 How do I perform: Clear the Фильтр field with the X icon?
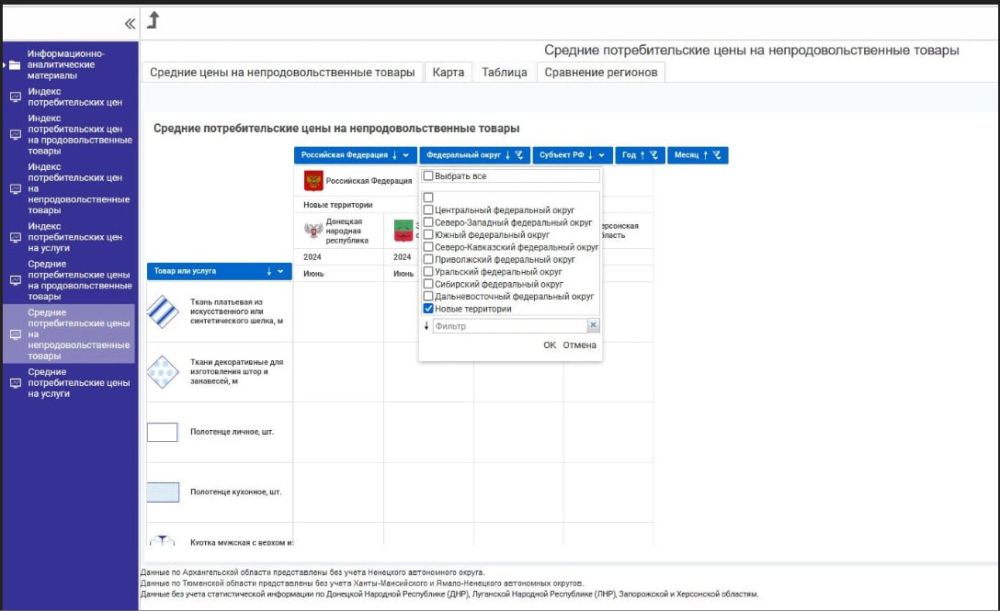(592, 325)
